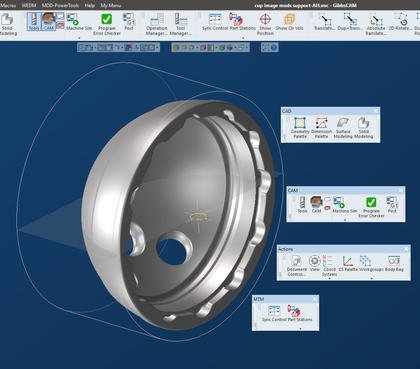Click the Dup+Trans tool in the ribbon
Screen dimensions: 420x369
[x=350, y=22]
